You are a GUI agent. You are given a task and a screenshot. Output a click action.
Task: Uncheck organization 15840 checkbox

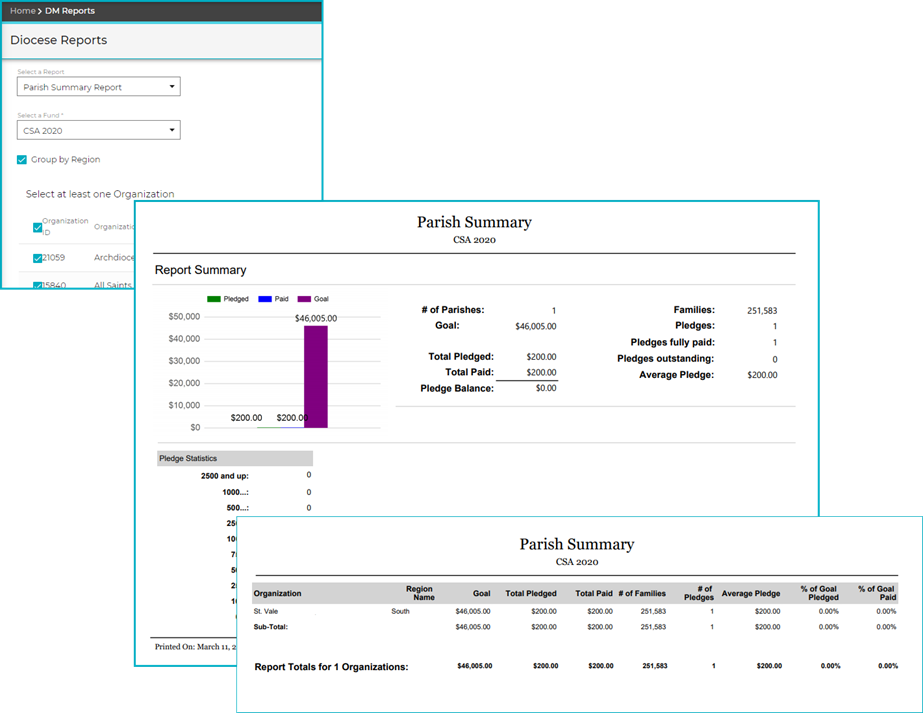tap(37, 286)
